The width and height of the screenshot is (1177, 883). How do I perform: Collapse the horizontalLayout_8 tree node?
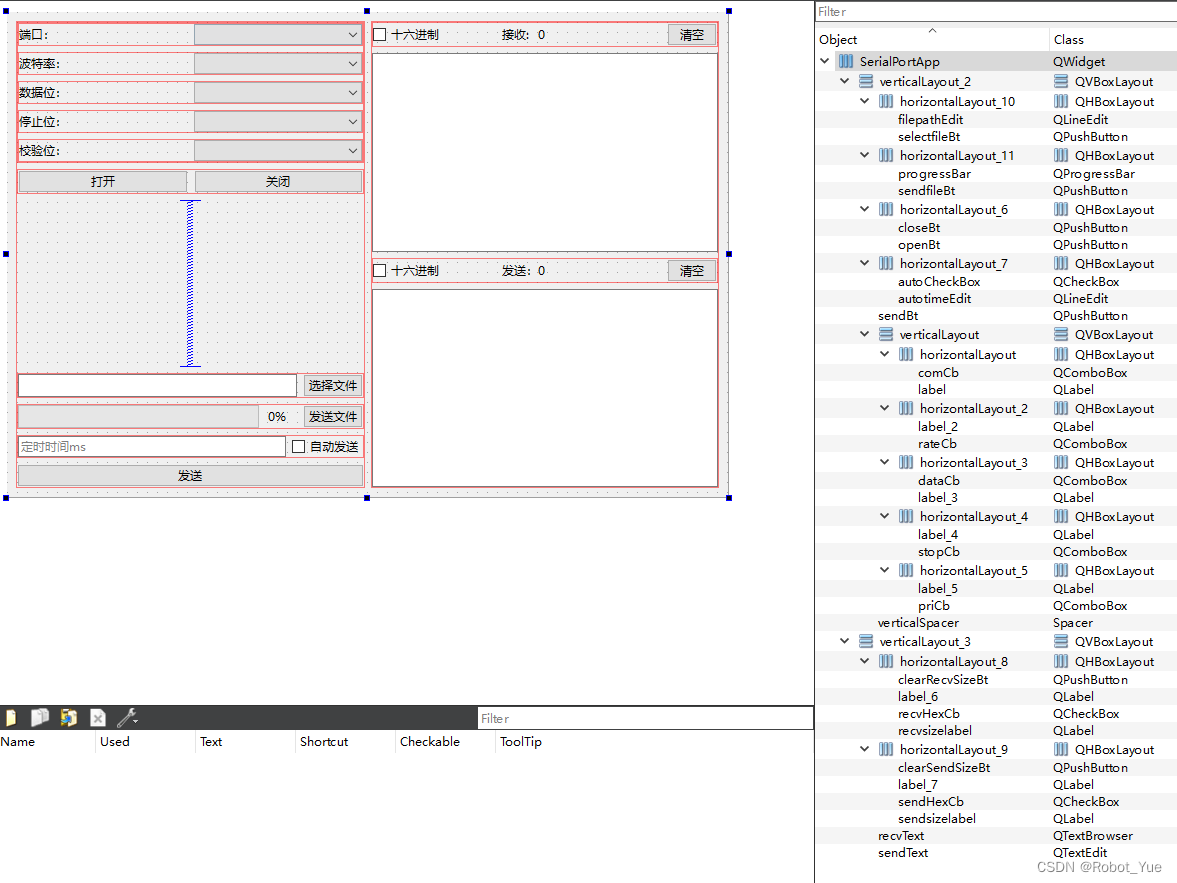click(865, 661)
